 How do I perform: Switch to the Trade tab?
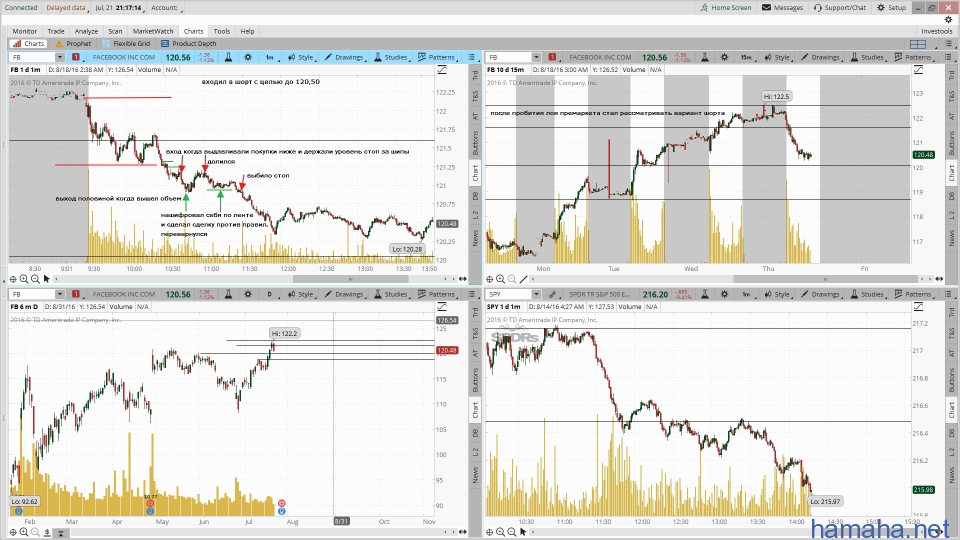point(56,31)
